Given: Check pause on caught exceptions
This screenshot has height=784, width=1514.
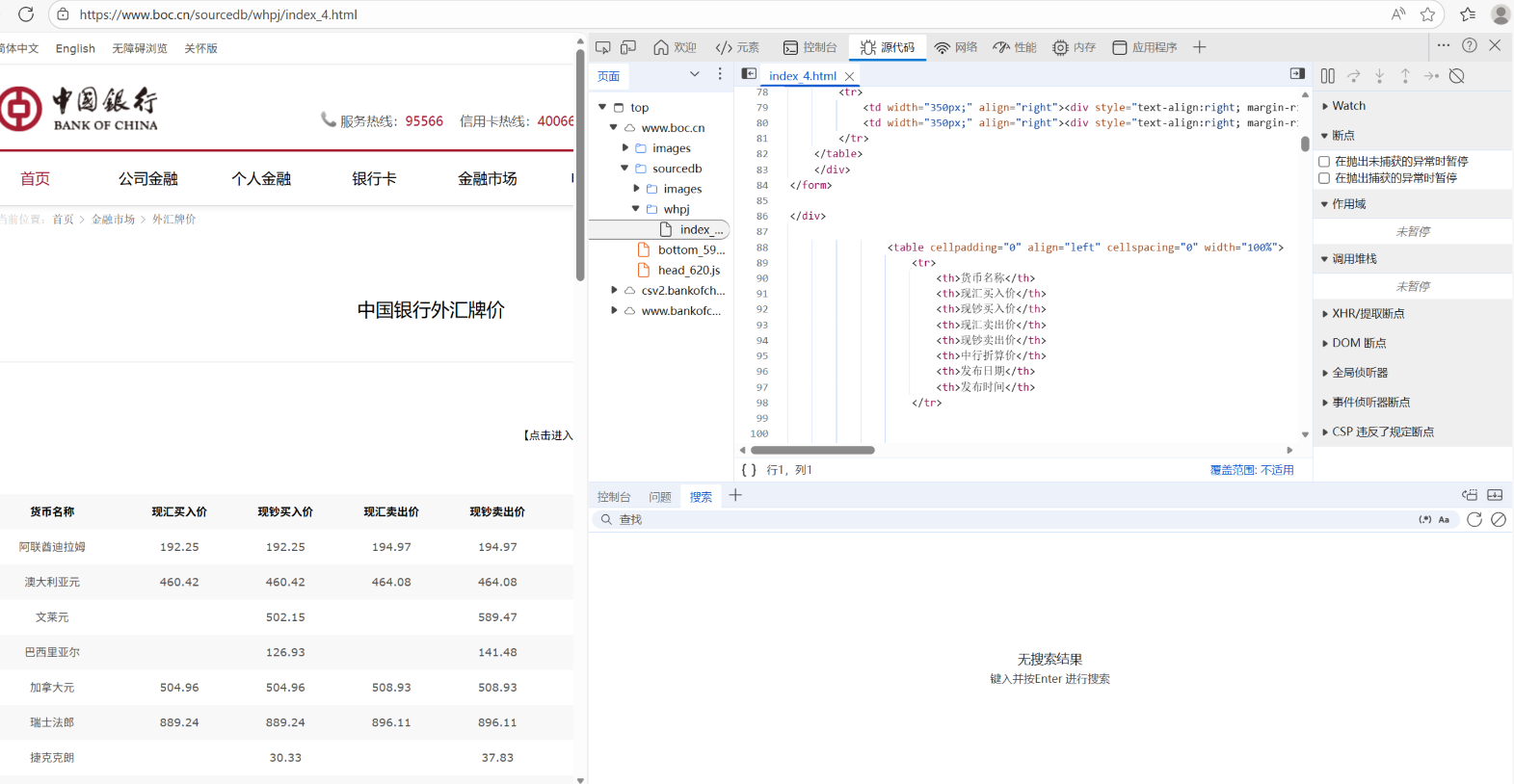Looking at the screenshot, I should [1324, 178].
